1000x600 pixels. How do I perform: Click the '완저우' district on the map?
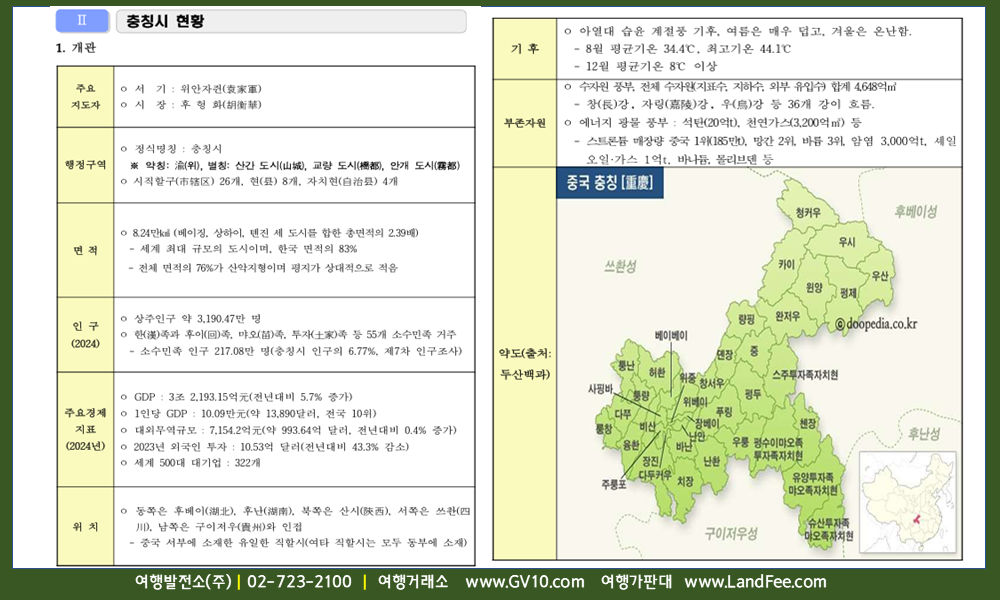click(787, 316)
